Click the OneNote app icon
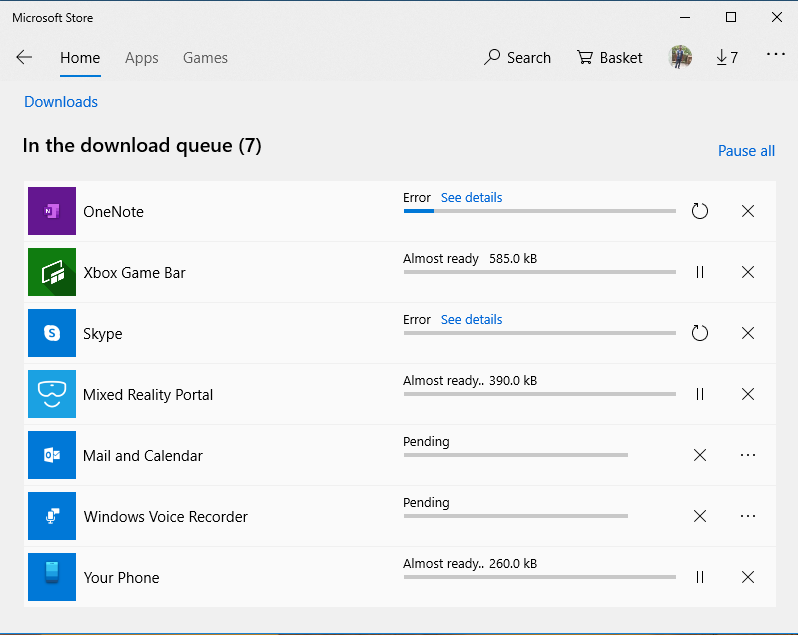Image resolution: width=798 pixels, height=635 pixels. click(52, 211)
